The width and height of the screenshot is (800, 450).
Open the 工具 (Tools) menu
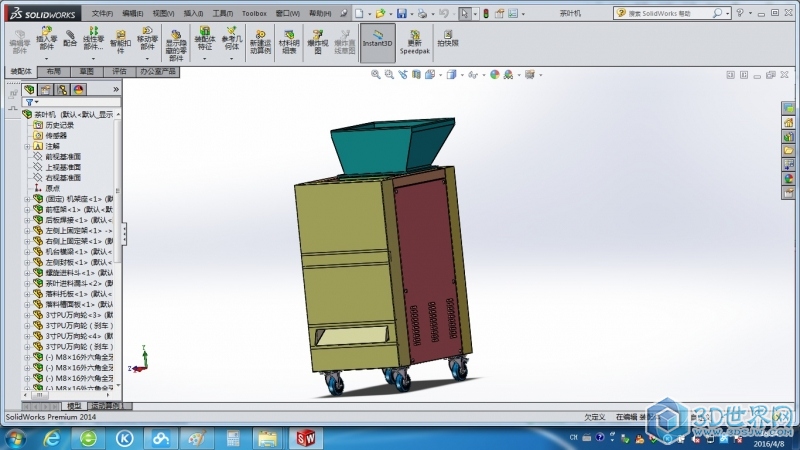[x=221, y=14]
